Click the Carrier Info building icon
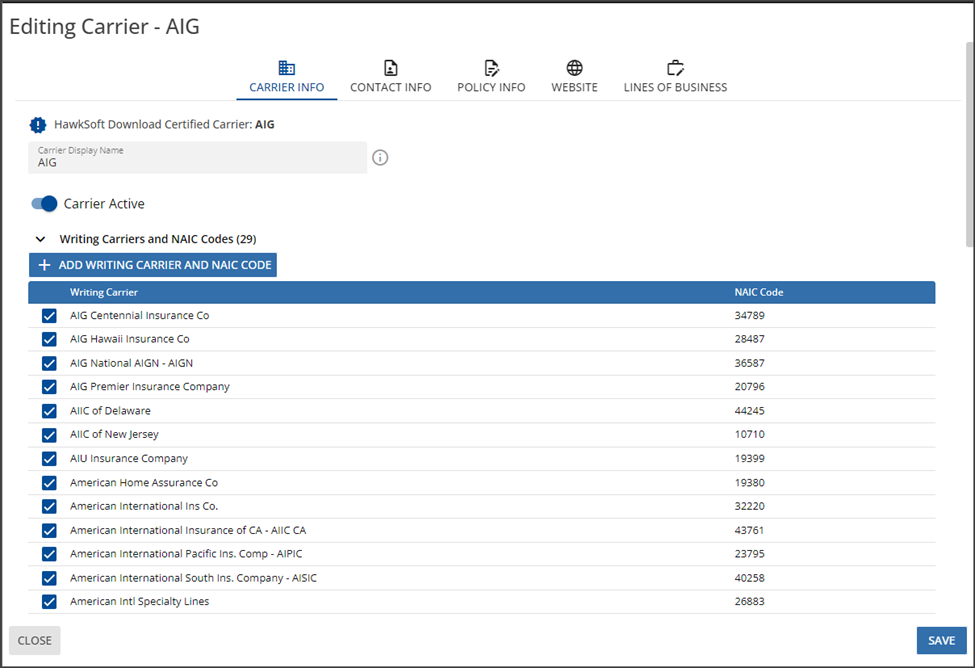Viewport: 975px width, 668px height. (x=287, y=68)
